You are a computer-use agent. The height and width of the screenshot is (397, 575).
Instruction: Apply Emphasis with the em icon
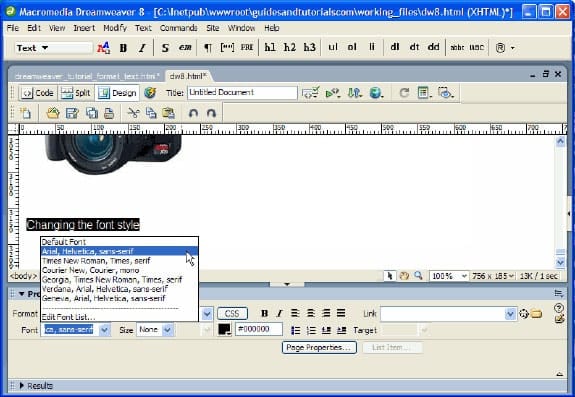[185, 48]
